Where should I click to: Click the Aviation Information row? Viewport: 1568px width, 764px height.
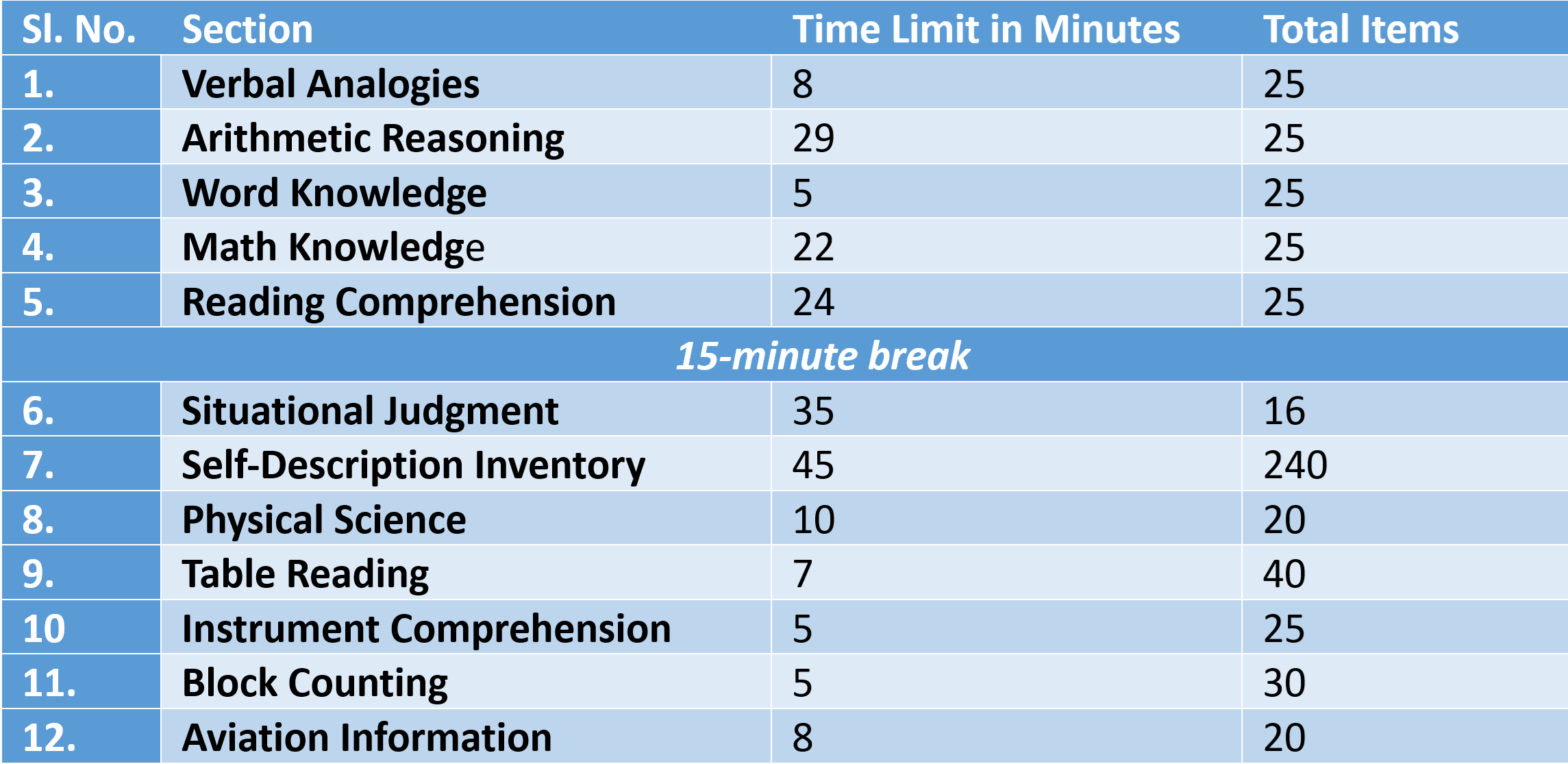click(x=784, y=740)
